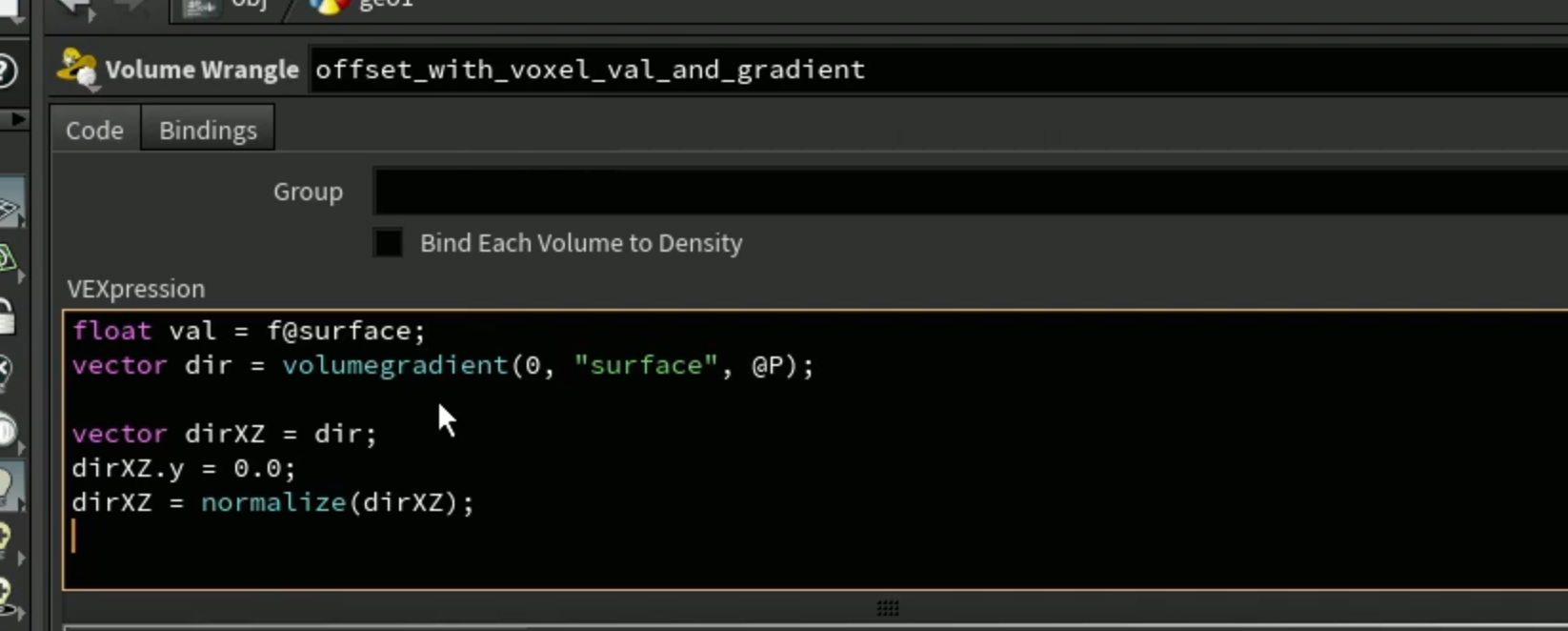Click the 'vector dirXZ = dir;' line

[225, 434]
